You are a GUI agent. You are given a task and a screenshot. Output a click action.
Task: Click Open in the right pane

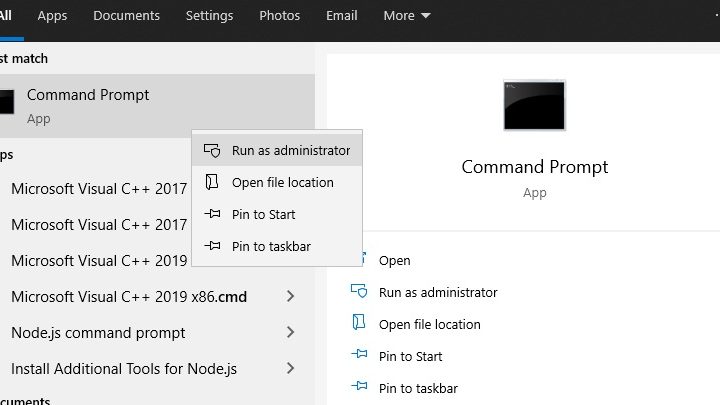[x=394, y=261]
